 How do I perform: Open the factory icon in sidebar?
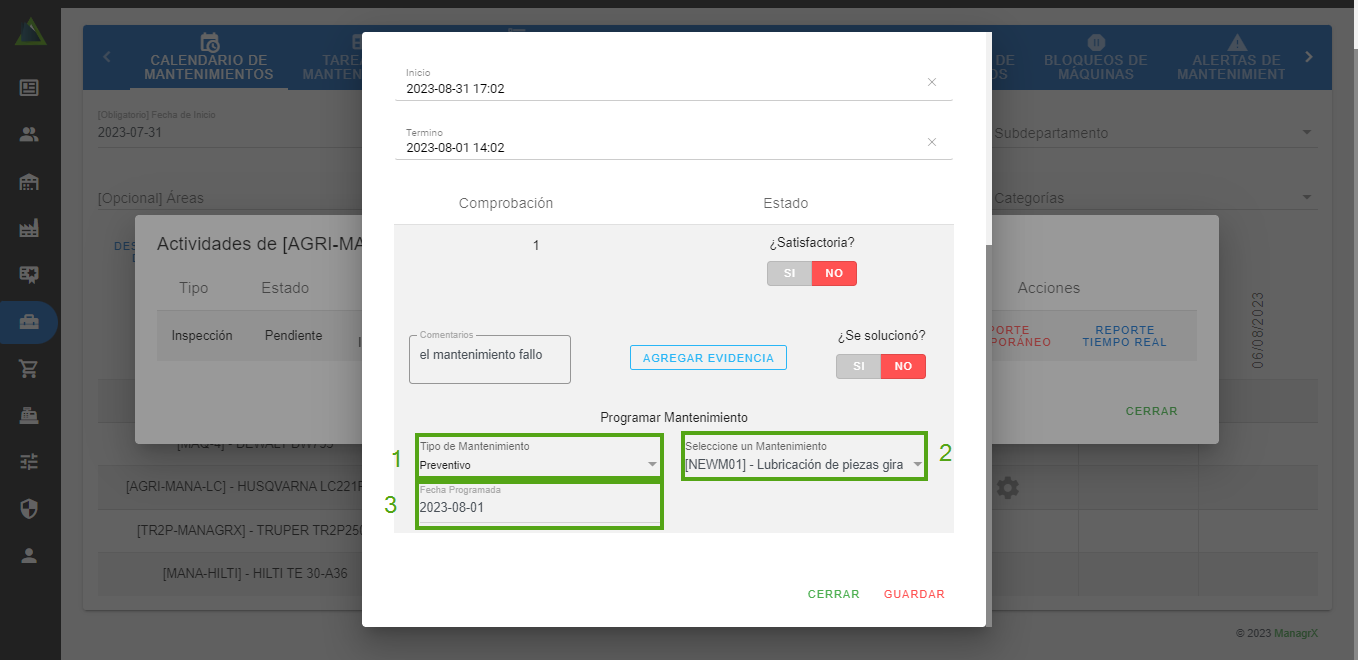[x=29, y=229]
